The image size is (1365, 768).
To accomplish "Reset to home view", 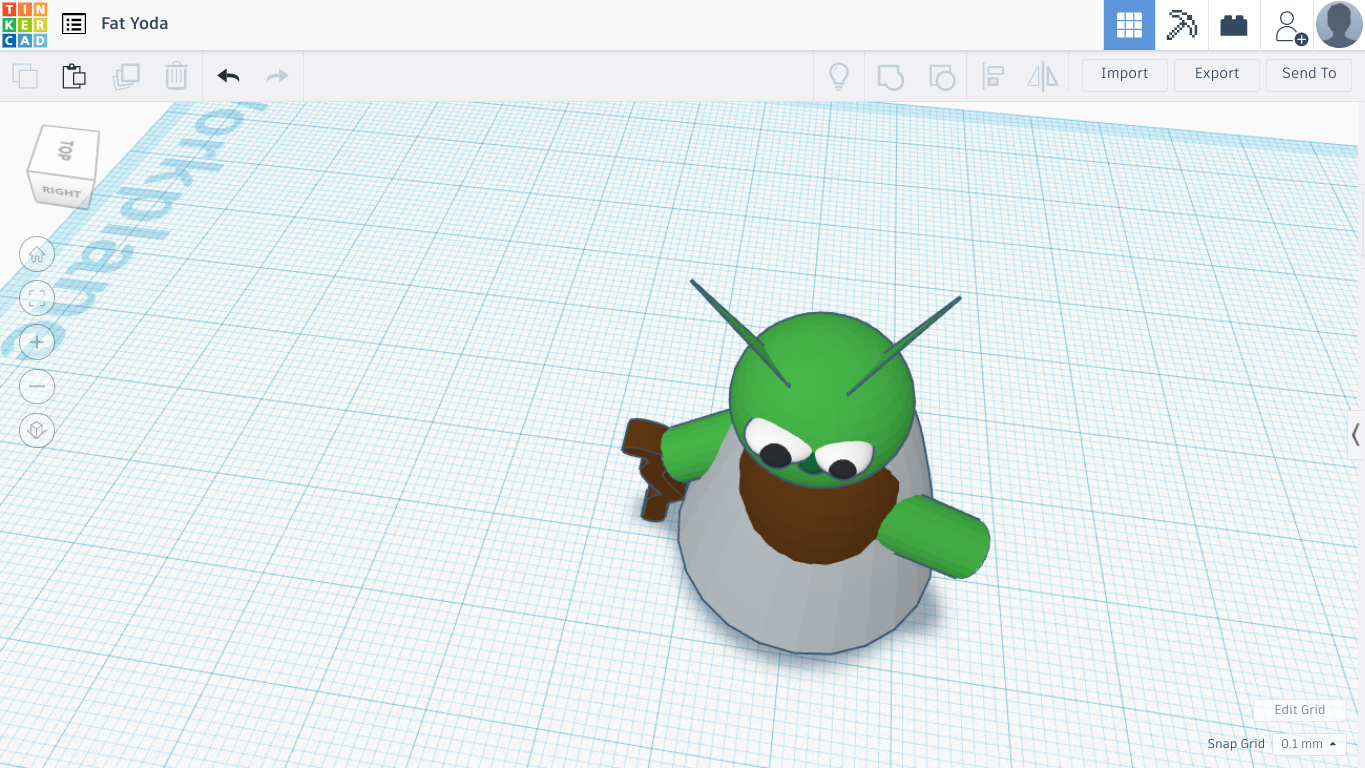I will (37, 254).
